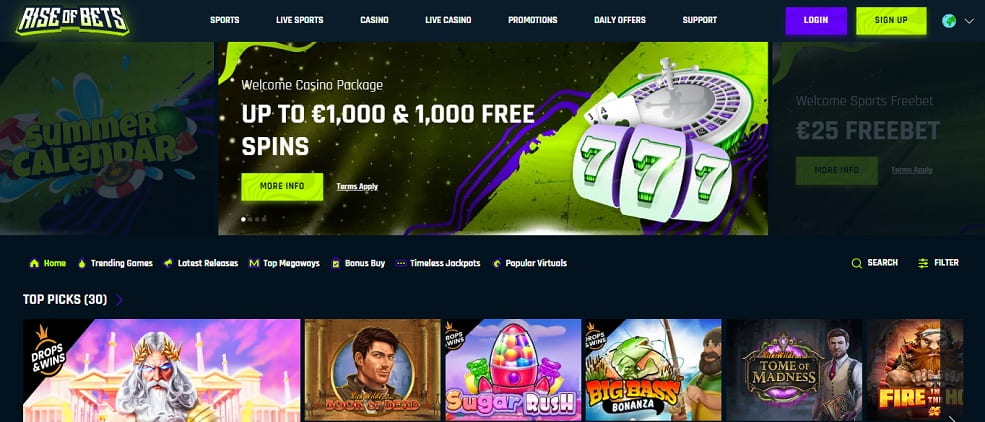Select the Timeless Jackpots category
Screen dimensions: 985x422
coord(438,263)
